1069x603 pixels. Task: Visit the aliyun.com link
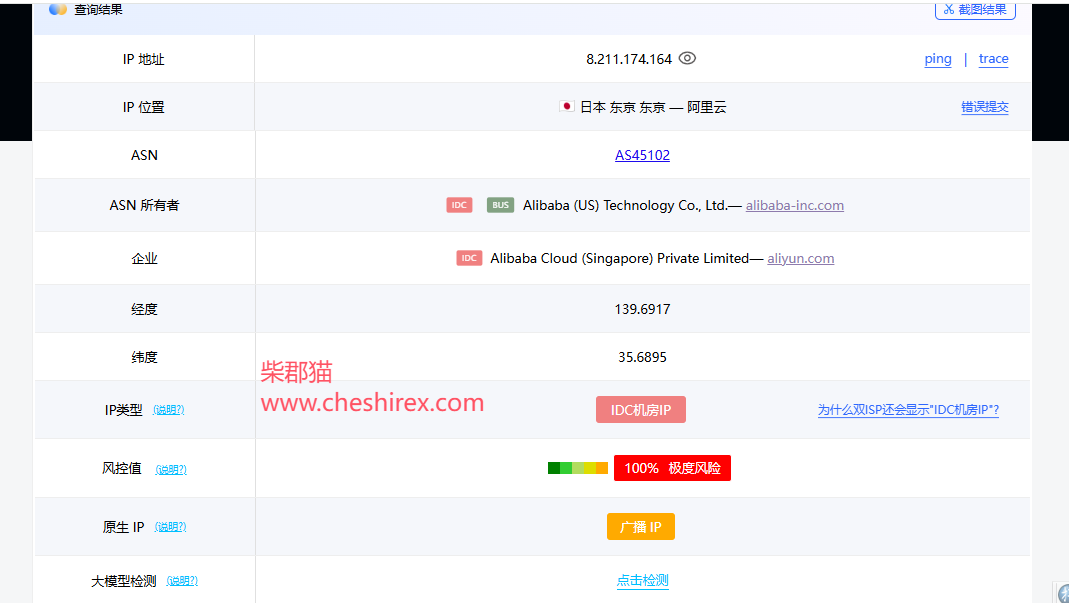800,259
